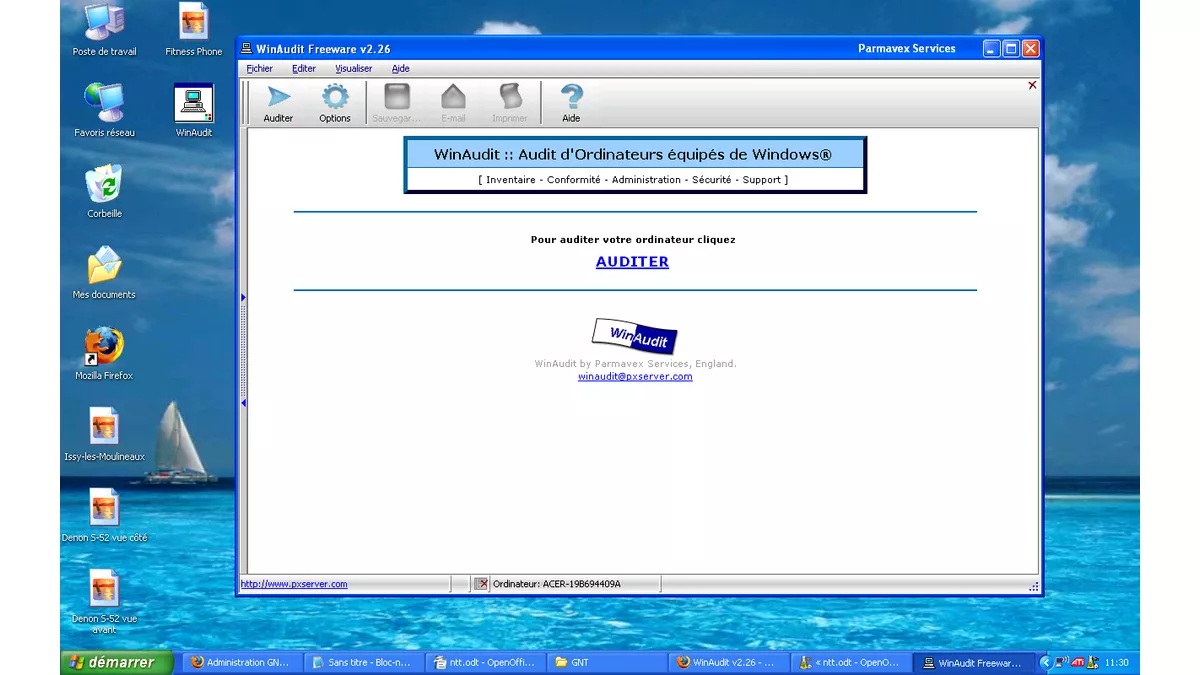This screenshot has height=675, width=1200.
Task: Switch to Sans titre - Bloc-notes taskbar item
Action: click(363, 662)
